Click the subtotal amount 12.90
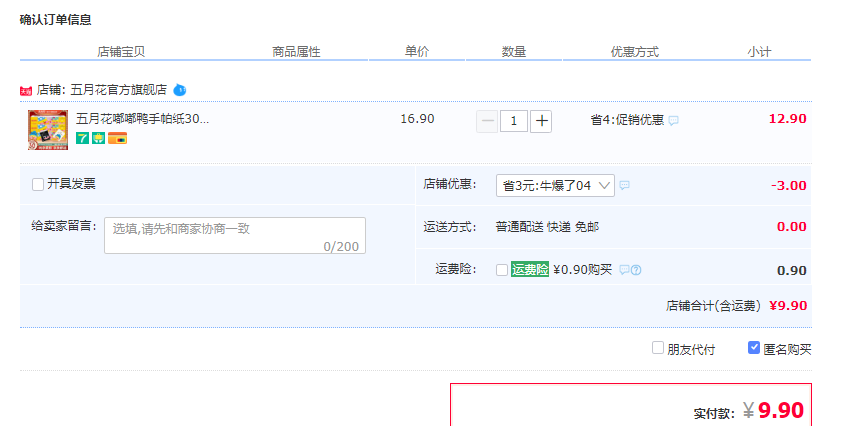Screen dimensions: 848x426 pos(787,119)
